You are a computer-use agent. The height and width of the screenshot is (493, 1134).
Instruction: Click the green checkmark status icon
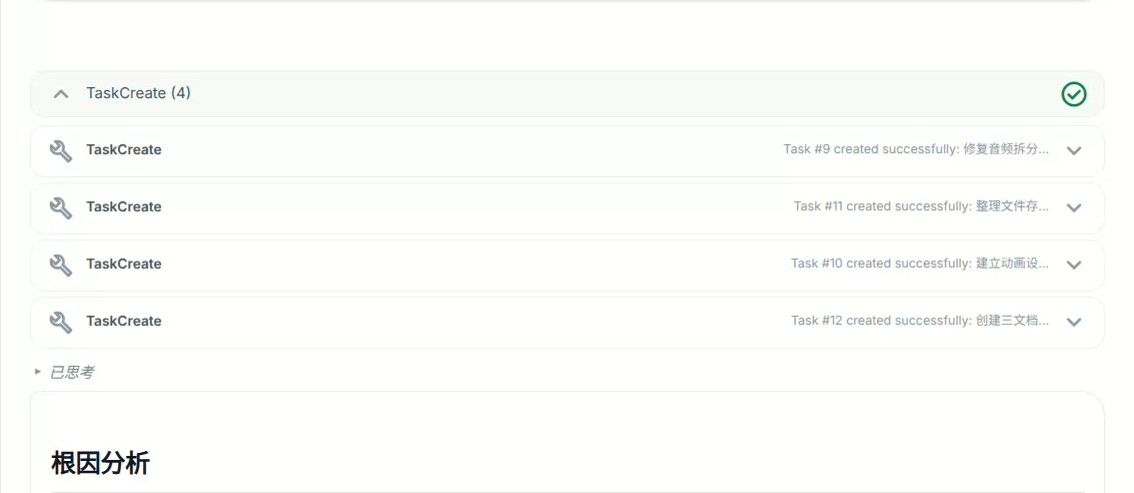coord(1073,94)
